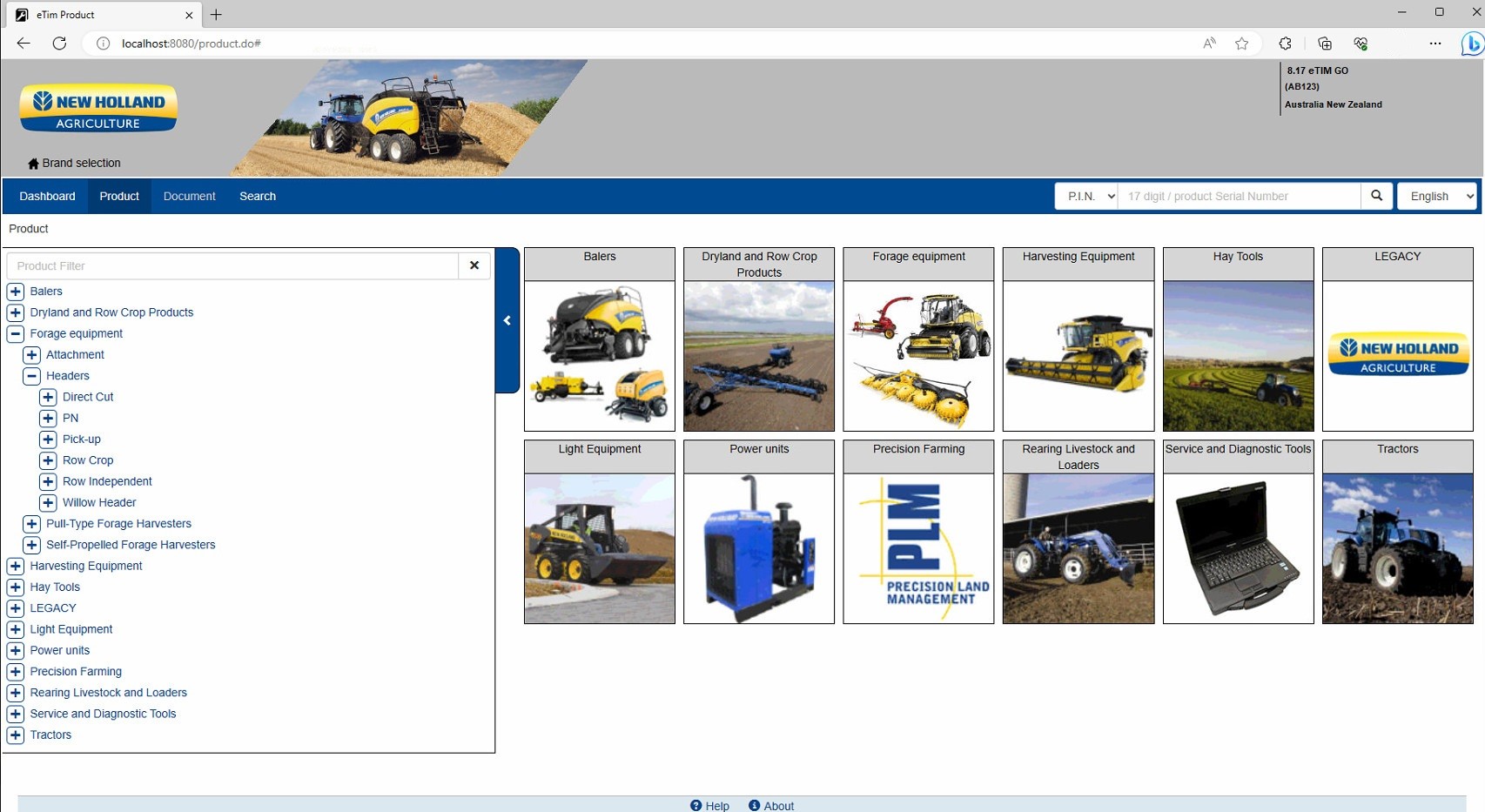Screen dimensions: 1485x812
Task: Select Rearing Livestock and Loaders in tree
Action: point(108,693)
